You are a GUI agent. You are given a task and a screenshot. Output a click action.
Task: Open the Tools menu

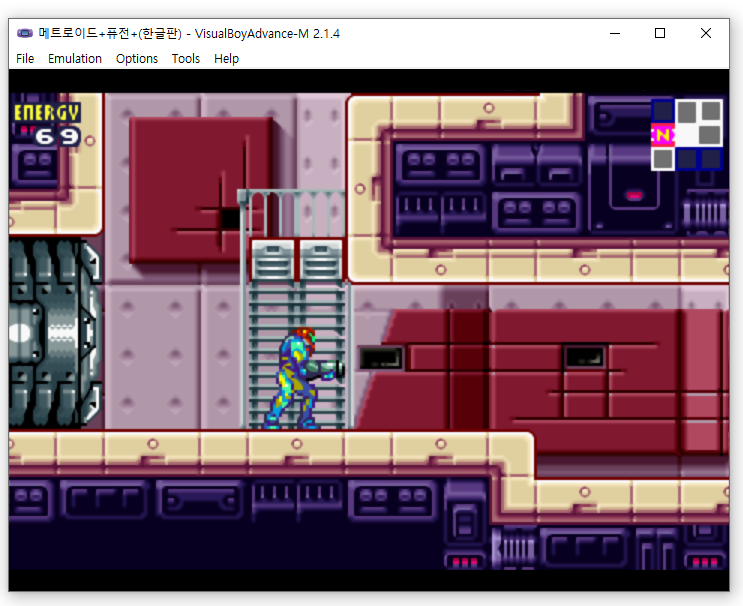point(185,59)
